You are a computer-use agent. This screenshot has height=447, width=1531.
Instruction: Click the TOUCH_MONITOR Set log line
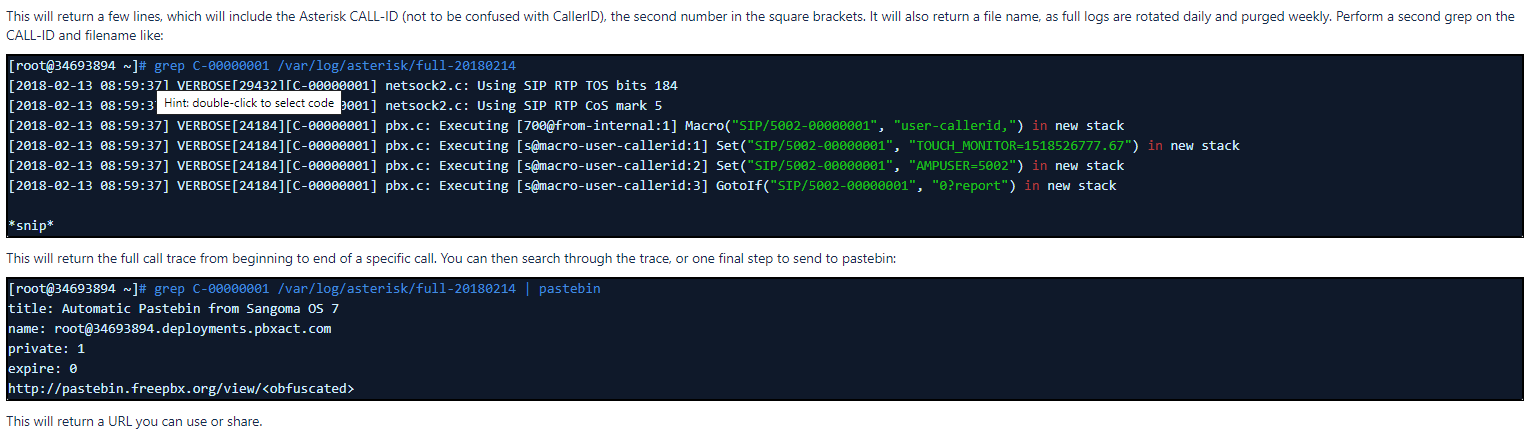(624, 146)
